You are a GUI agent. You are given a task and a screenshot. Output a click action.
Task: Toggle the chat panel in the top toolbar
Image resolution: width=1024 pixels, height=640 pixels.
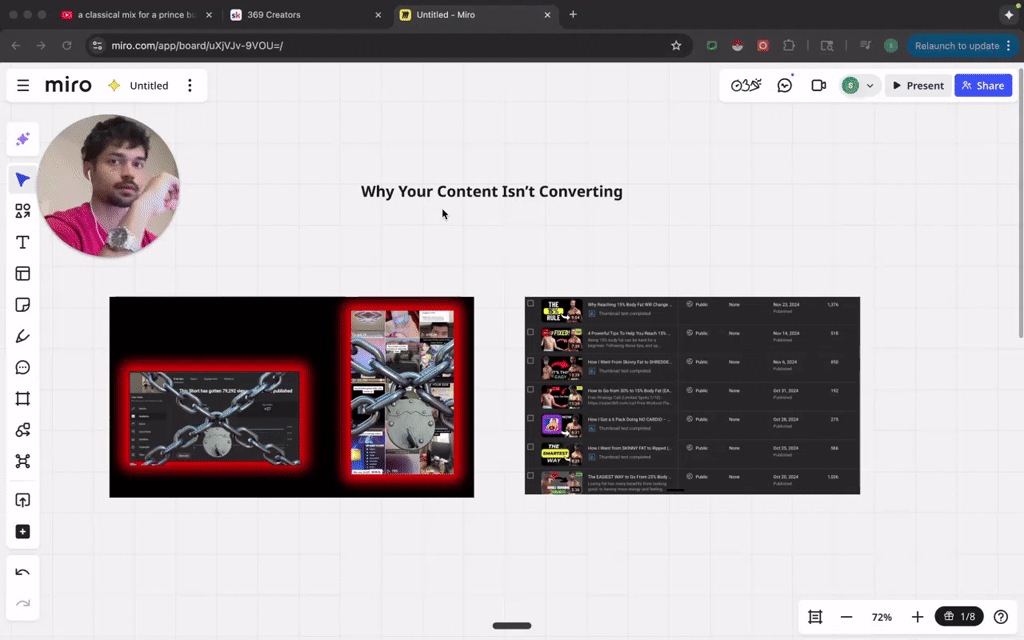click(x=784, y=85)
